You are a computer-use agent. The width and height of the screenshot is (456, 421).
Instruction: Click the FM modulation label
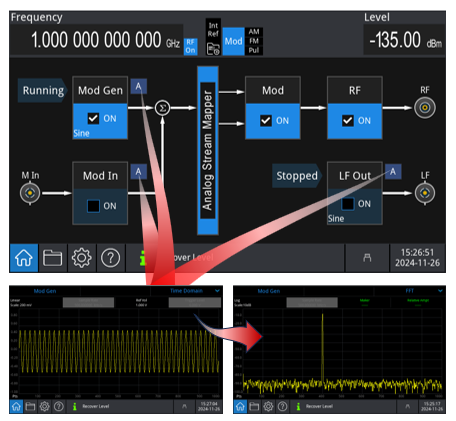254,41
